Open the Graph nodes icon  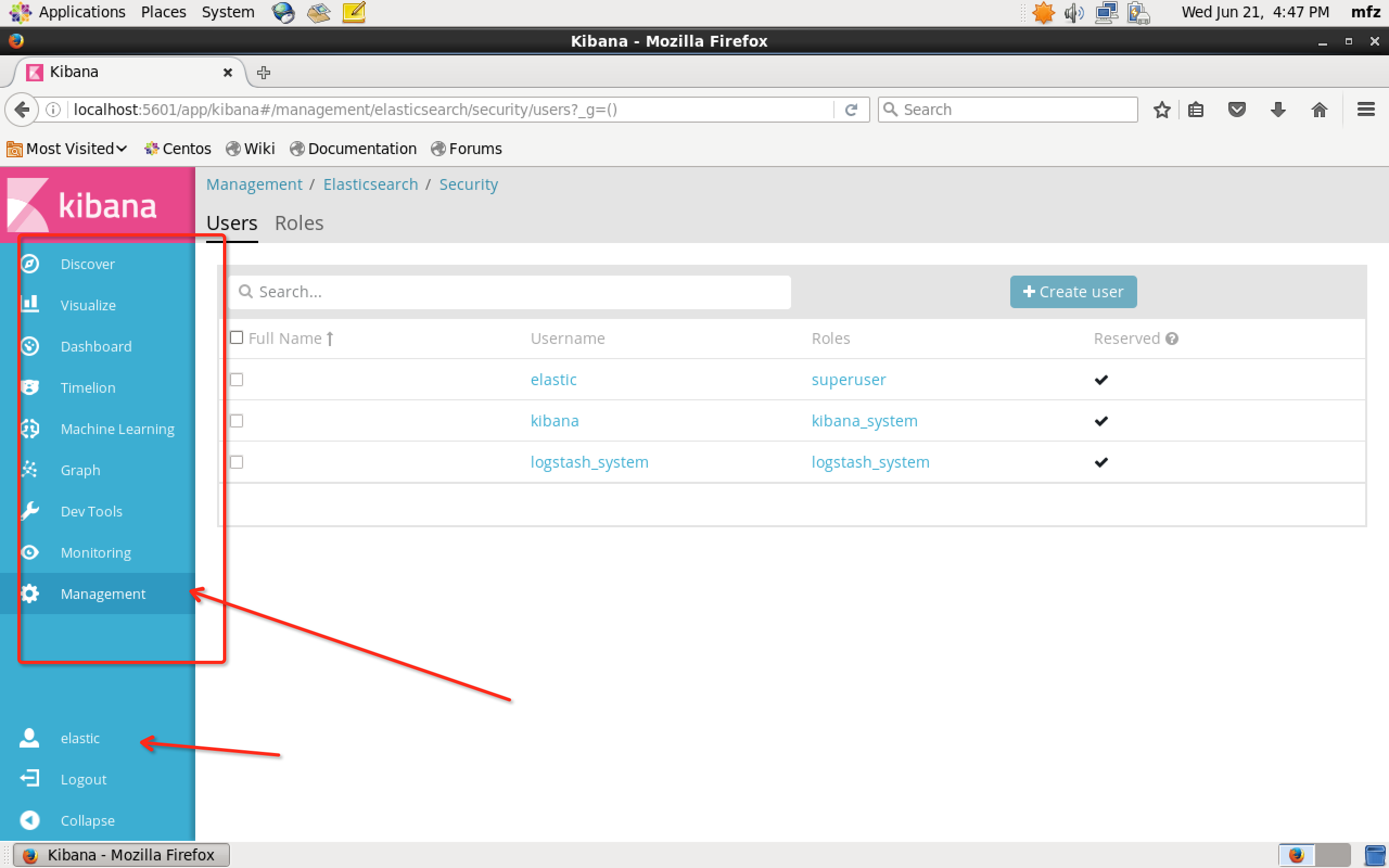click(30, 470)
